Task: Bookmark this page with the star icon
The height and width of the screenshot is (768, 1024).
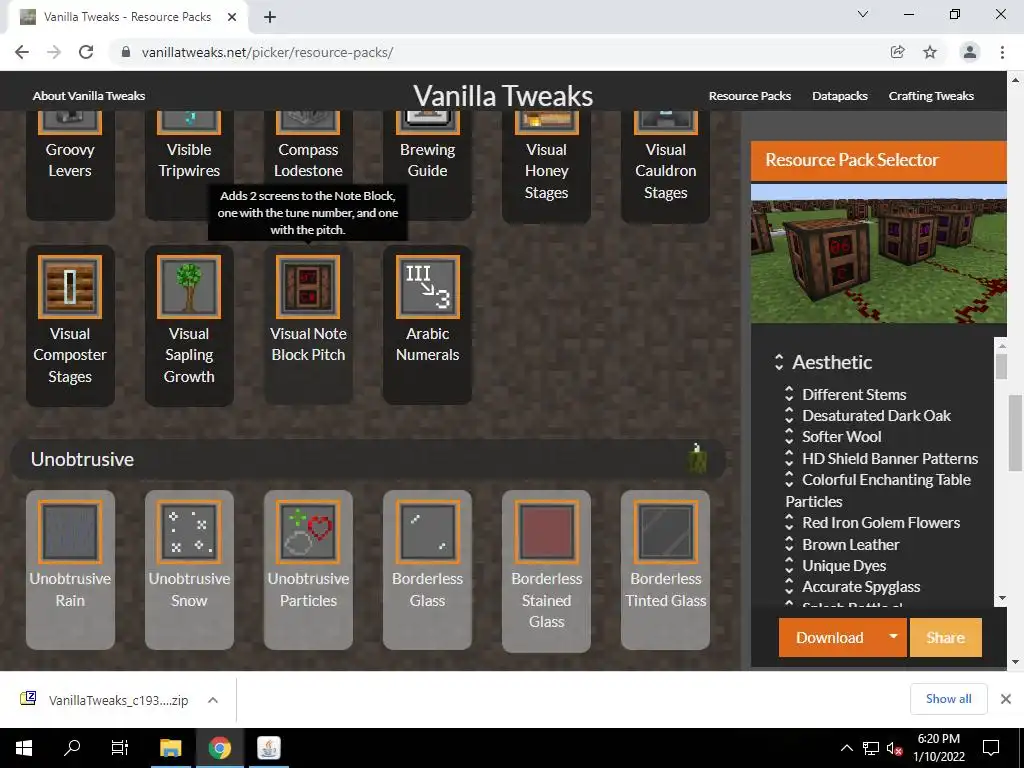Action: (930, 52)
